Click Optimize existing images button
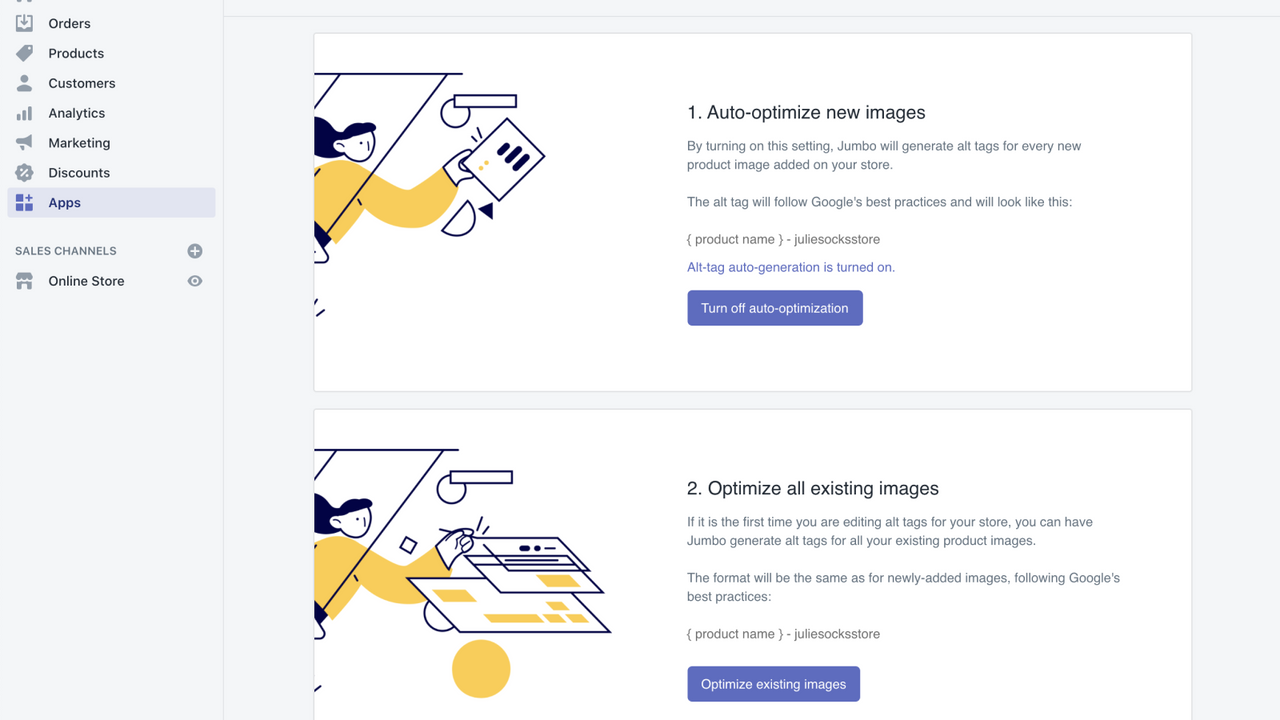Viewport: 1280px width, 720px height. click(773, 684)
